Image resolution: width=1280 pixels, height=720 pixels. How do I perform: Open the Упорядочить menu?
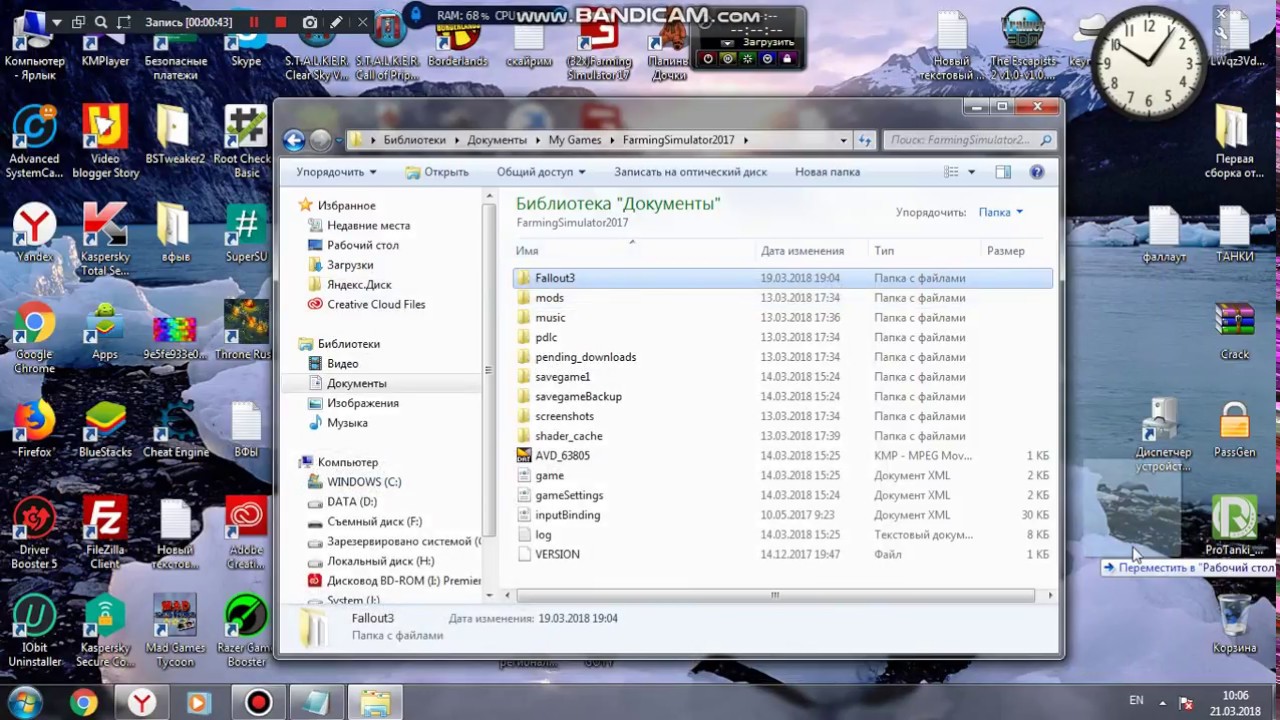336,172
